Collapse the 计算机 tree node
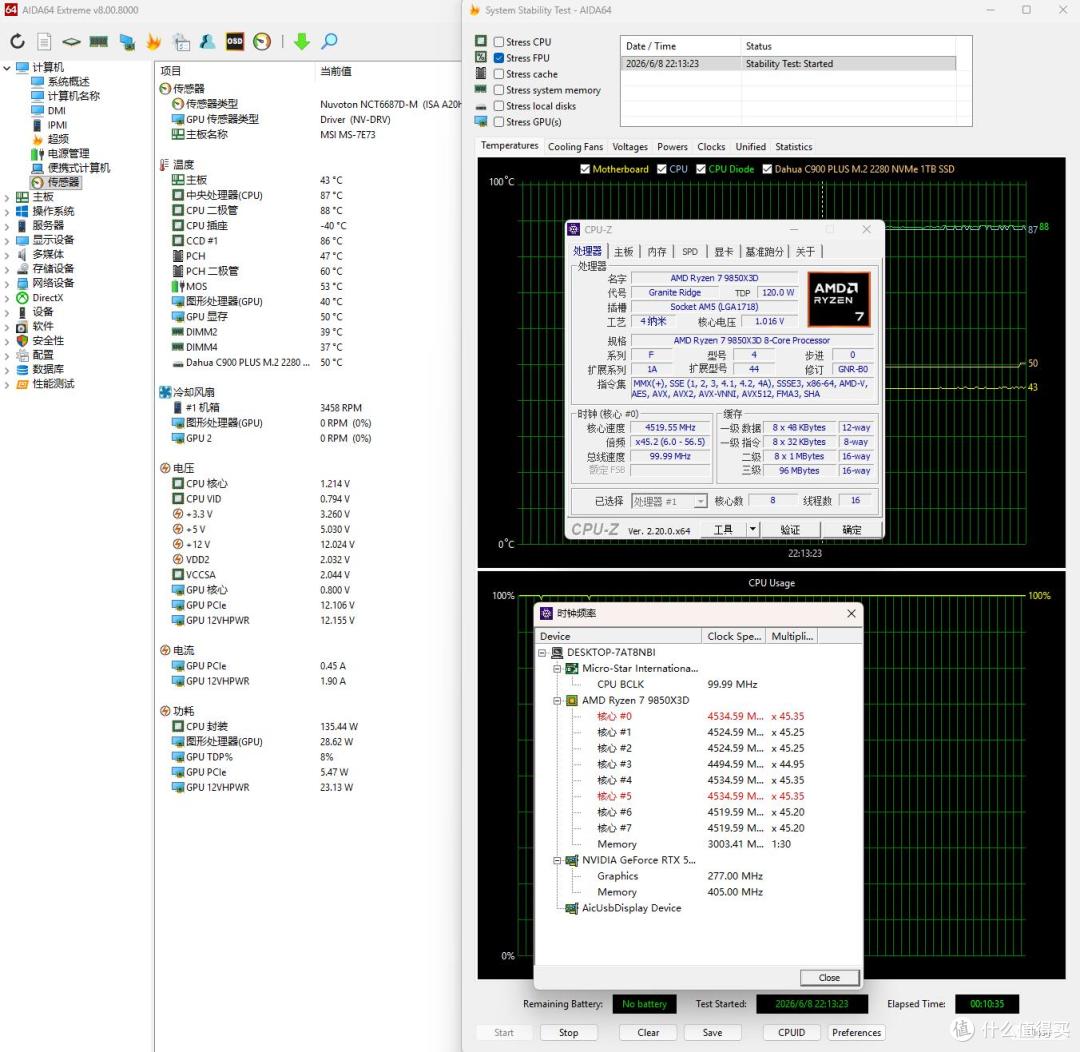Image resolution: width=1080 pixels, height=1052 pixels. tap(7, 68)
